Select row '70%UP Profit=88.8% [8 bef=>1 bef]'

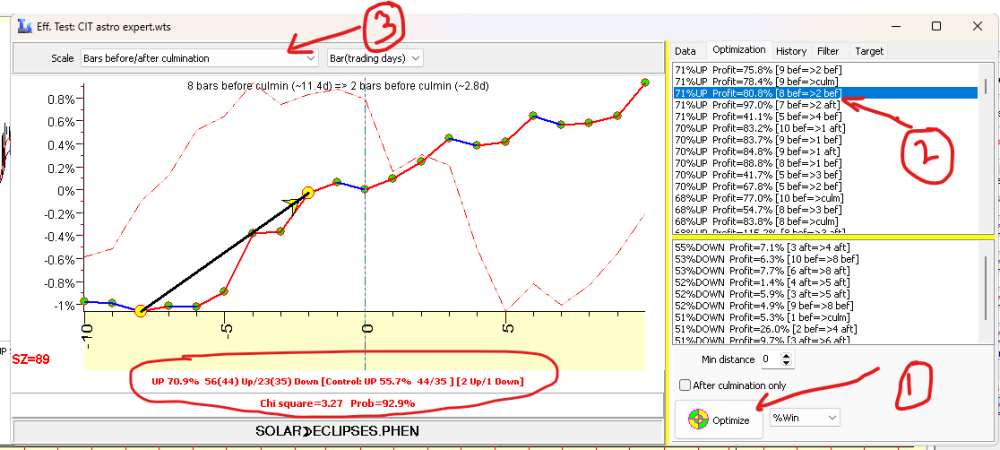click(x=826, y=163)
